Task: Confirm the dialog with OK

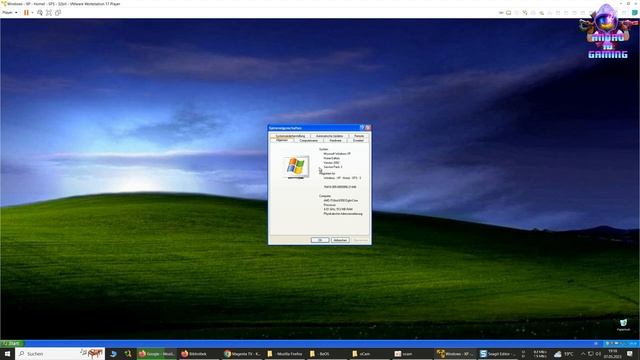Action: (320, 240)
